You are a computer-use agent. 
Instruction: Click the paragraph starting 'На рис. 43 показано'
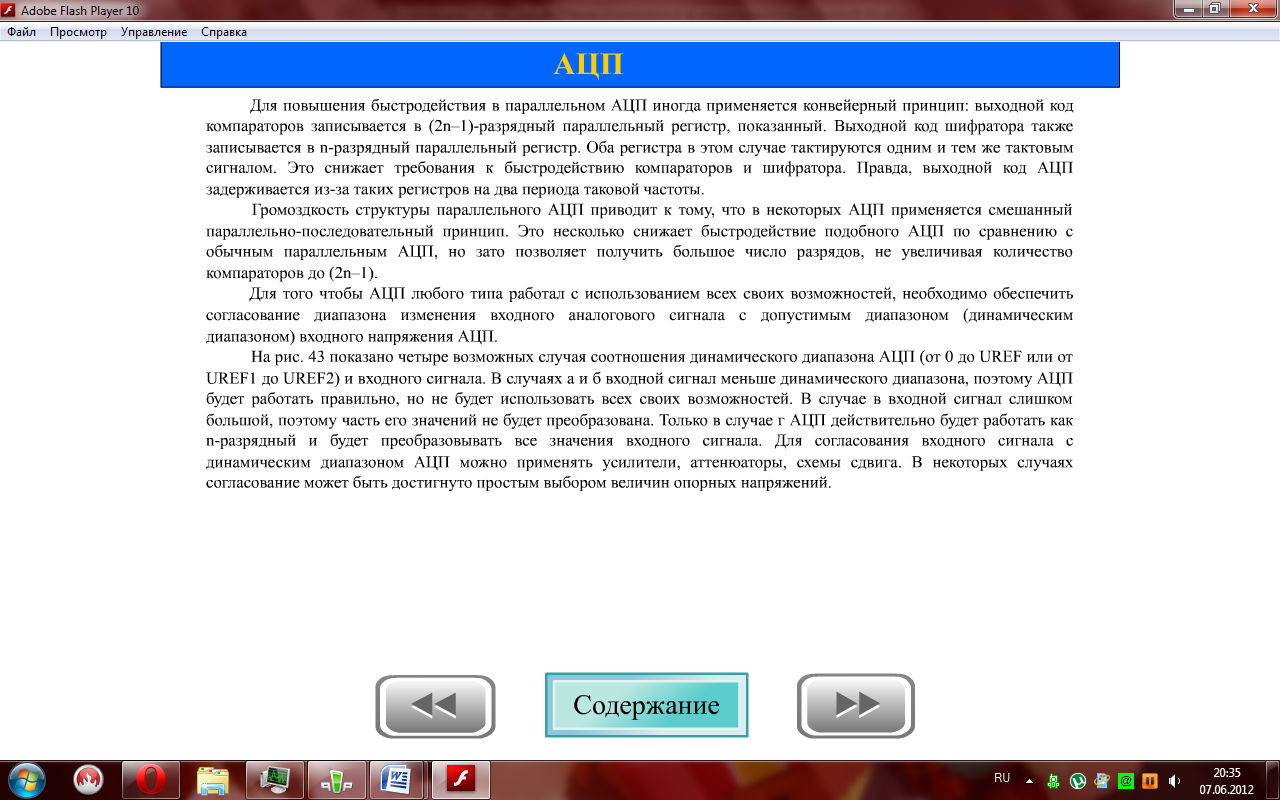coord(640,419)
